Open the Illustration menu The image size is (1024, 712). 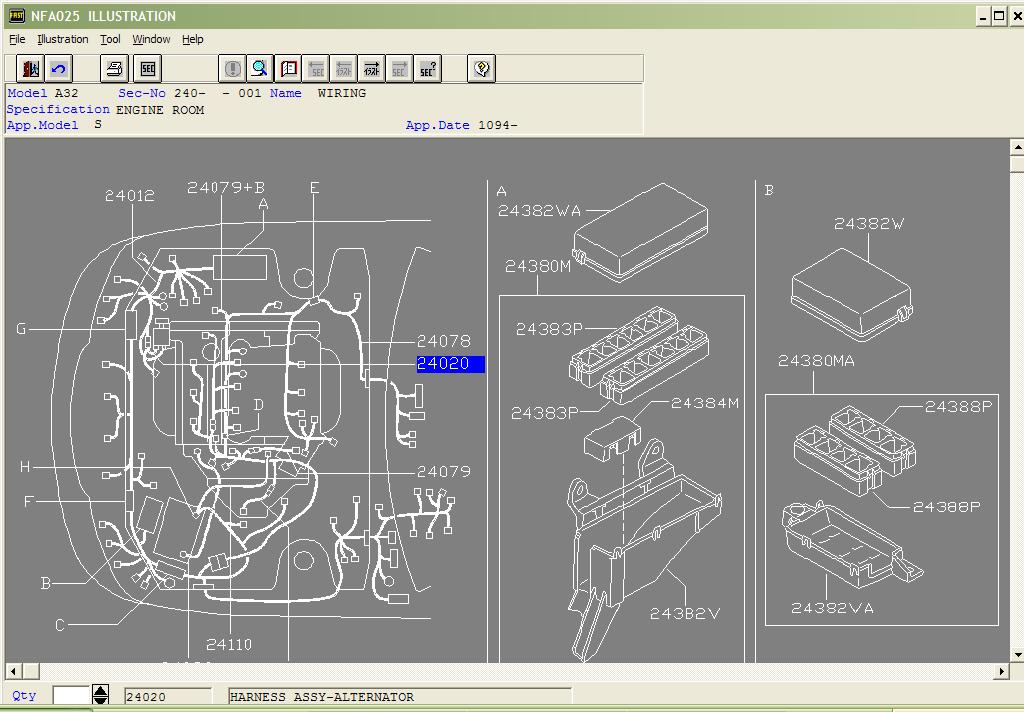click(x=63, y=39)
